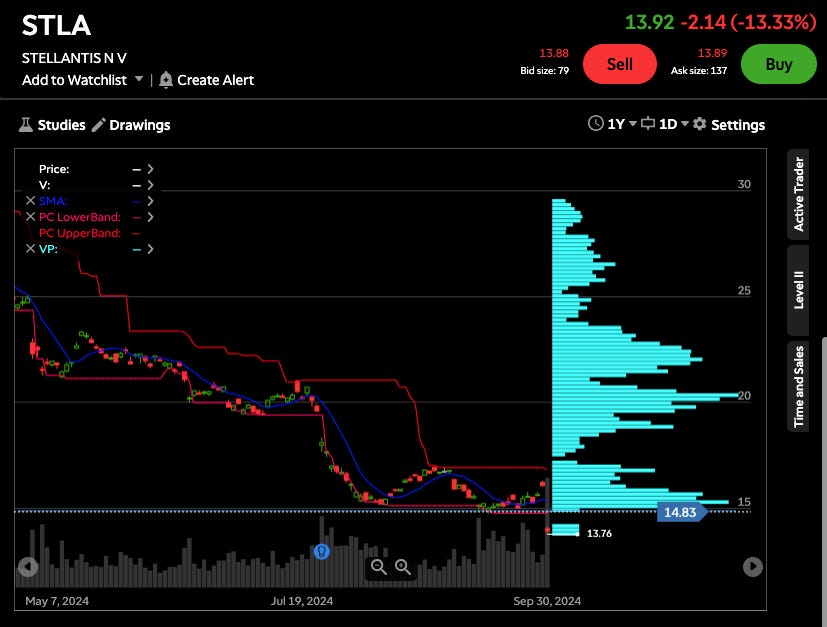Image resolution: width=827 pixels, height=627 pixels.
Task: Click the blue lightbulb event marker
Action: point(322,552)
